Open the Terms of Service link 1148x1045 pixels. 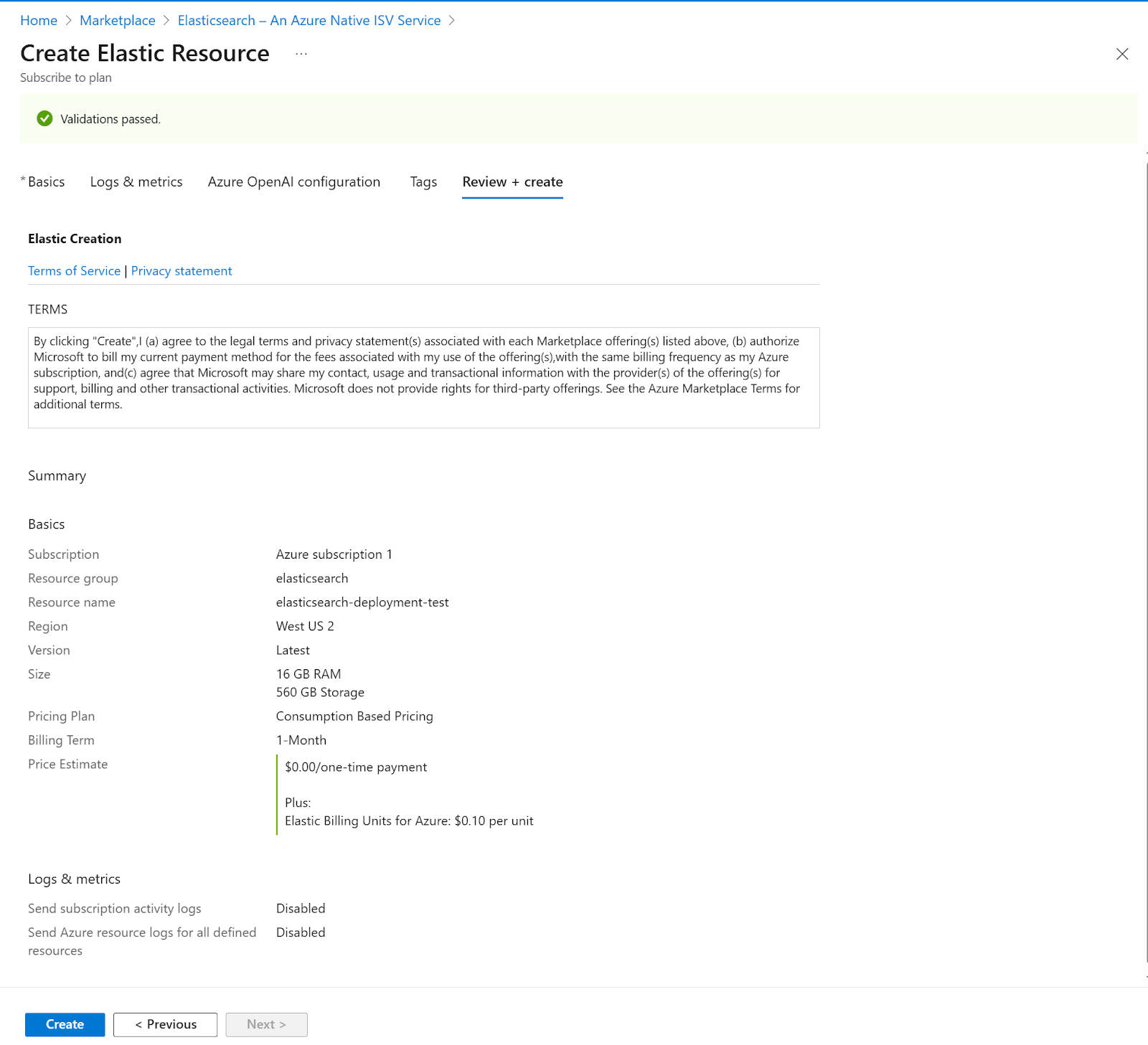74,270
